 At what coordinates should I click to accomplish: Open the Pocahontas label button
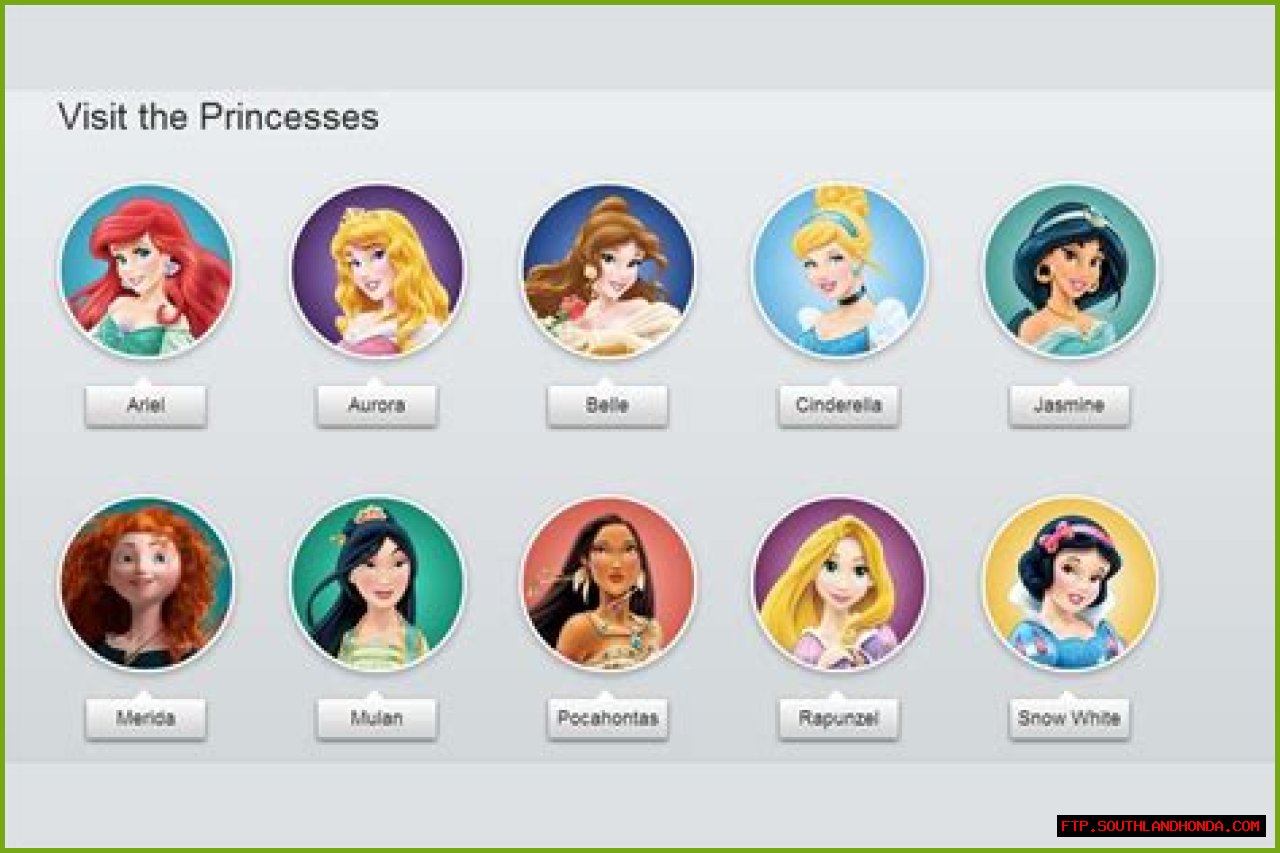pyautogui.click(x=607, y=718)
